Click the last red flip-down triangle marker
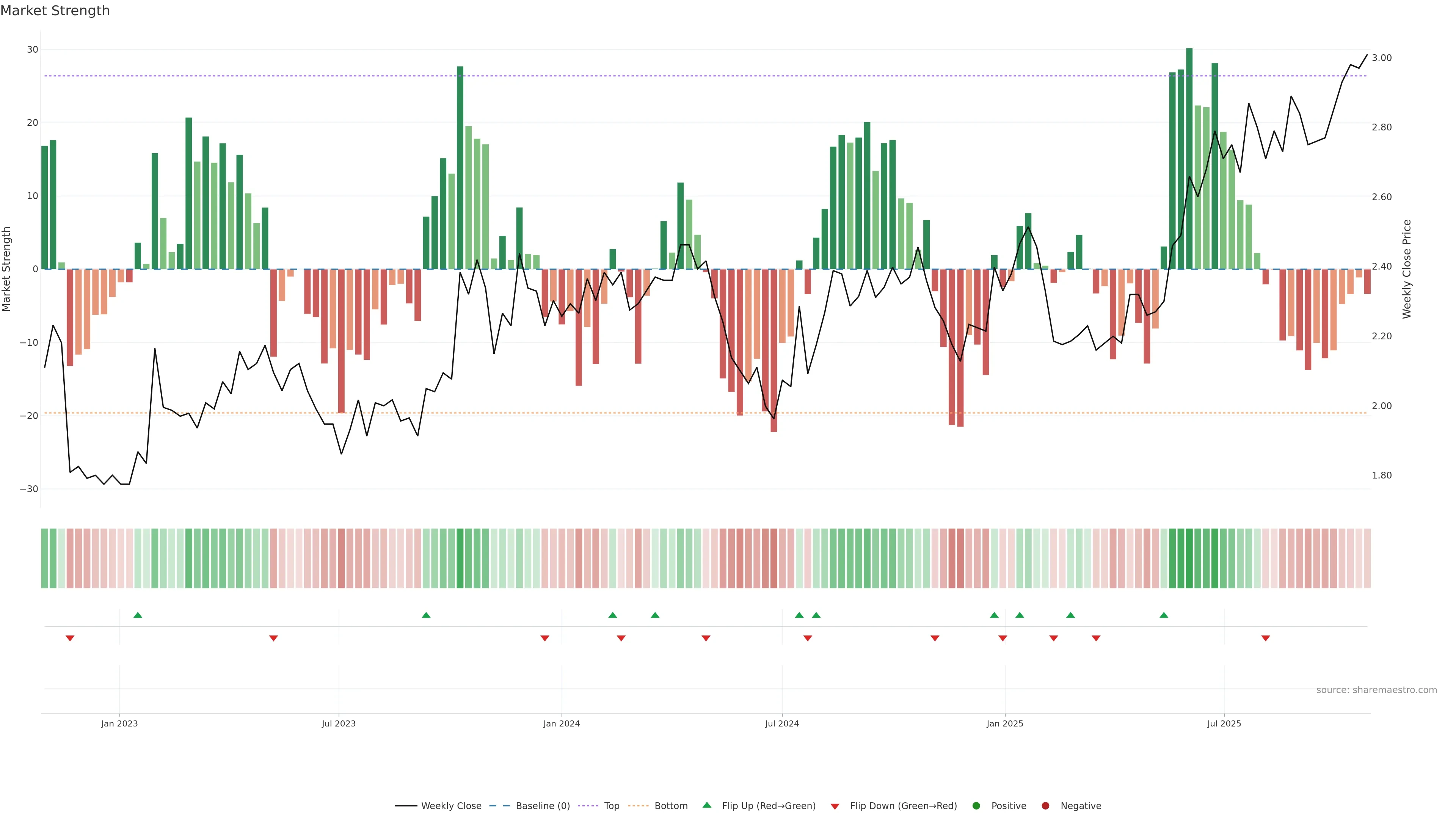The height and width of the screenshot is (819, 1456). pos(1266,638)
